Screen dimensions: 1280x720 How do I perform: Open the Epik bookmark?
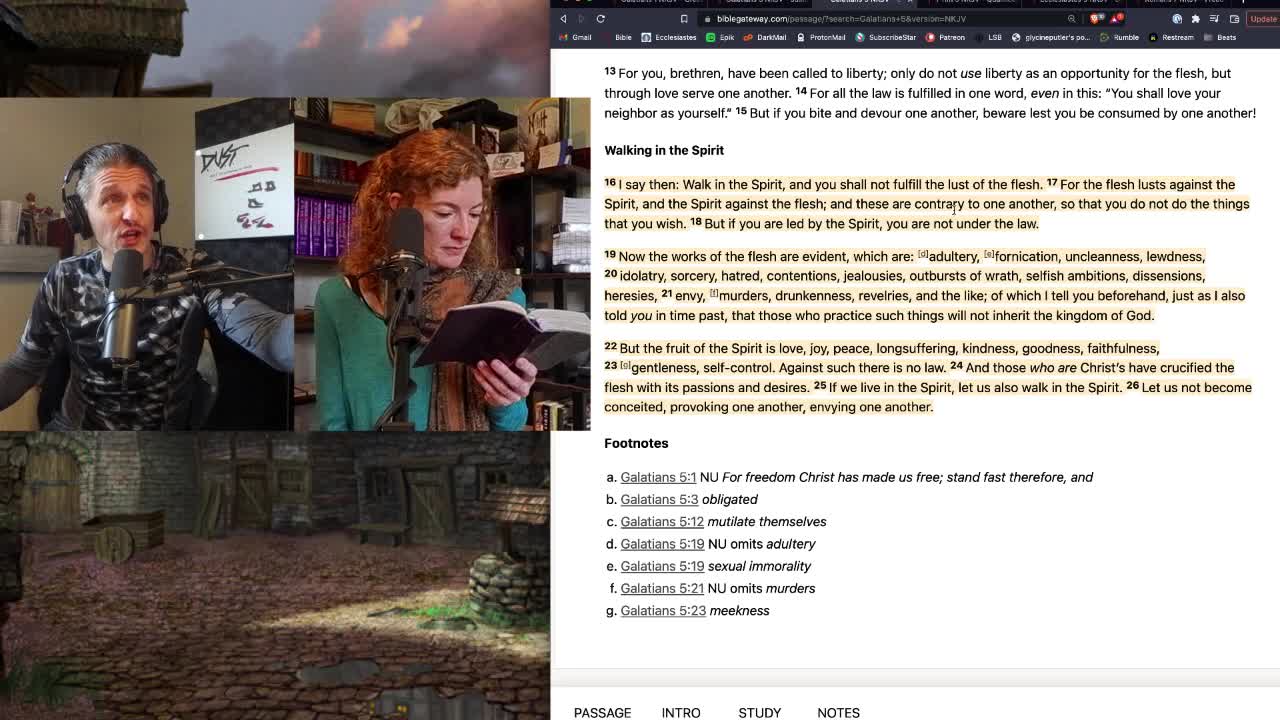[x=720, y=38]
